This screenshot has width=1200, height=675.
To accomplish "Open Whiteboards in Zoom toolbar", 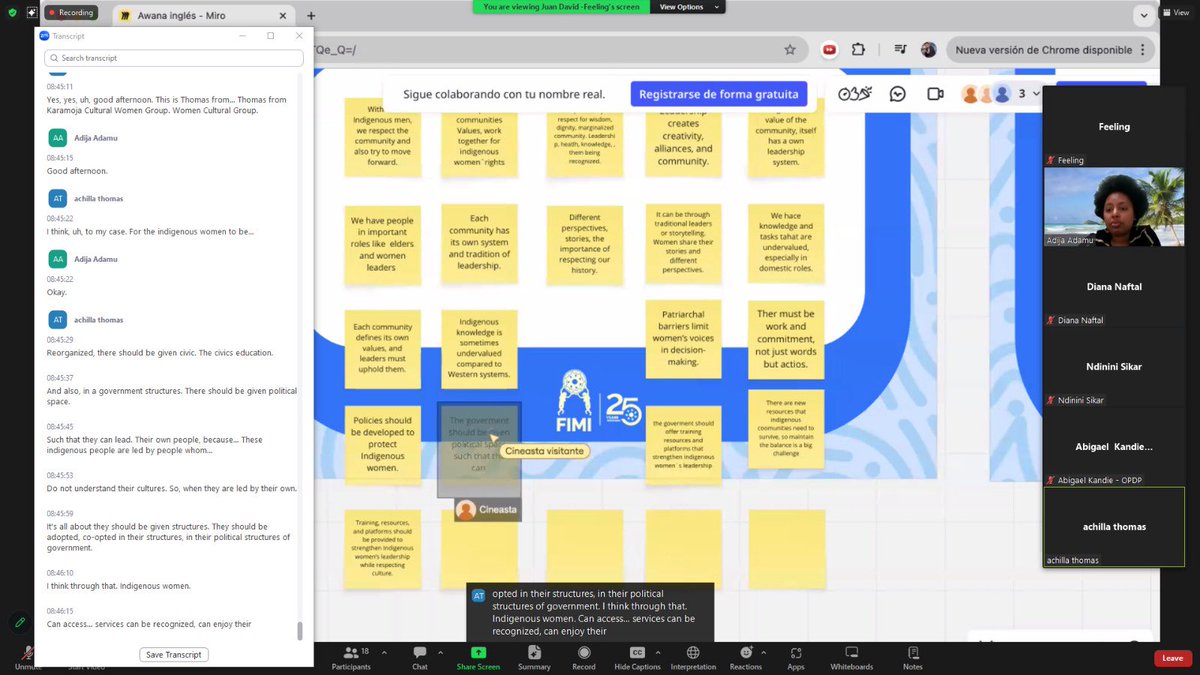I will [851, 653].
